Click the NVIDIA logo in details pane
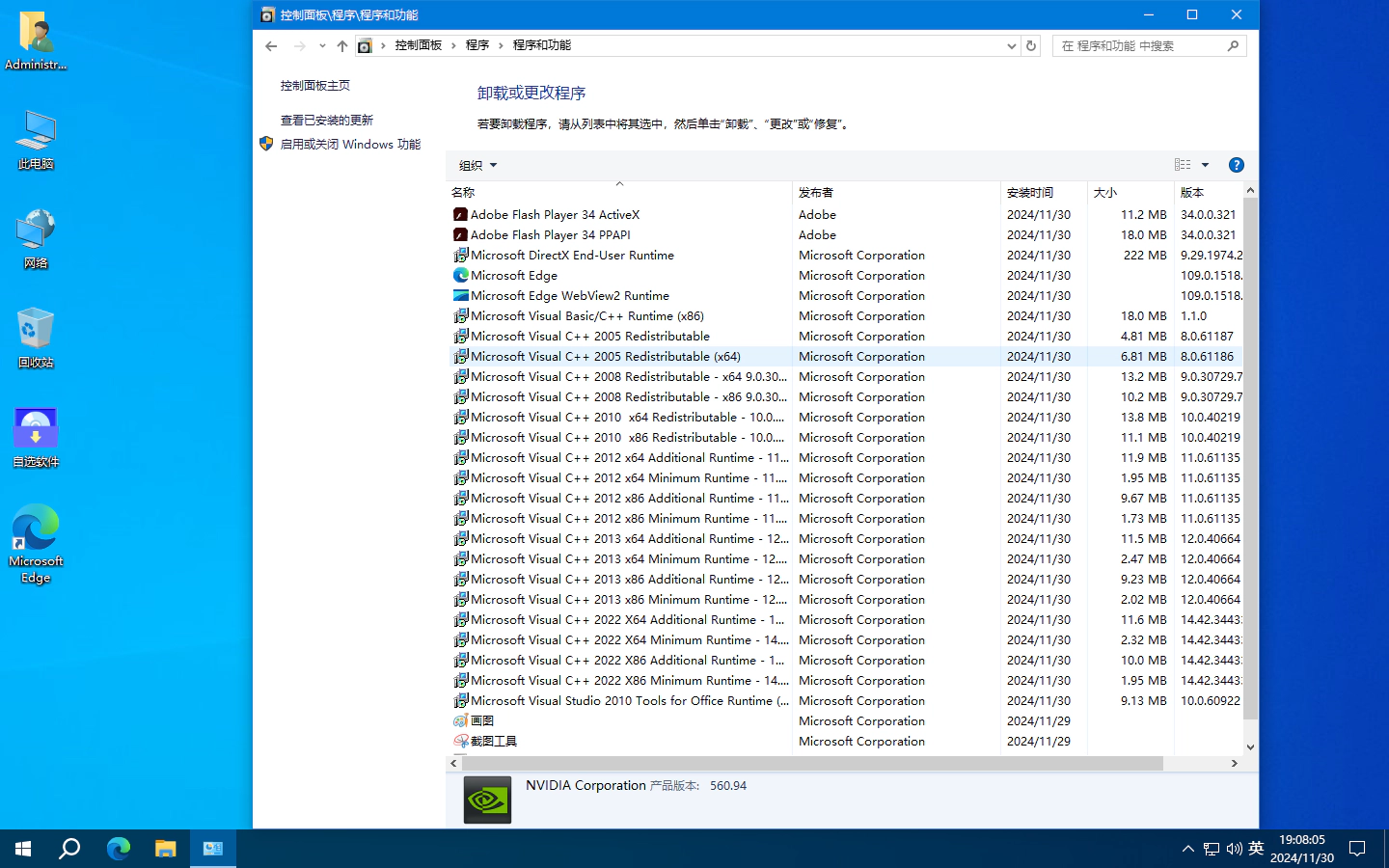Viewport: 1389px width, 868px height. [488, 800]
